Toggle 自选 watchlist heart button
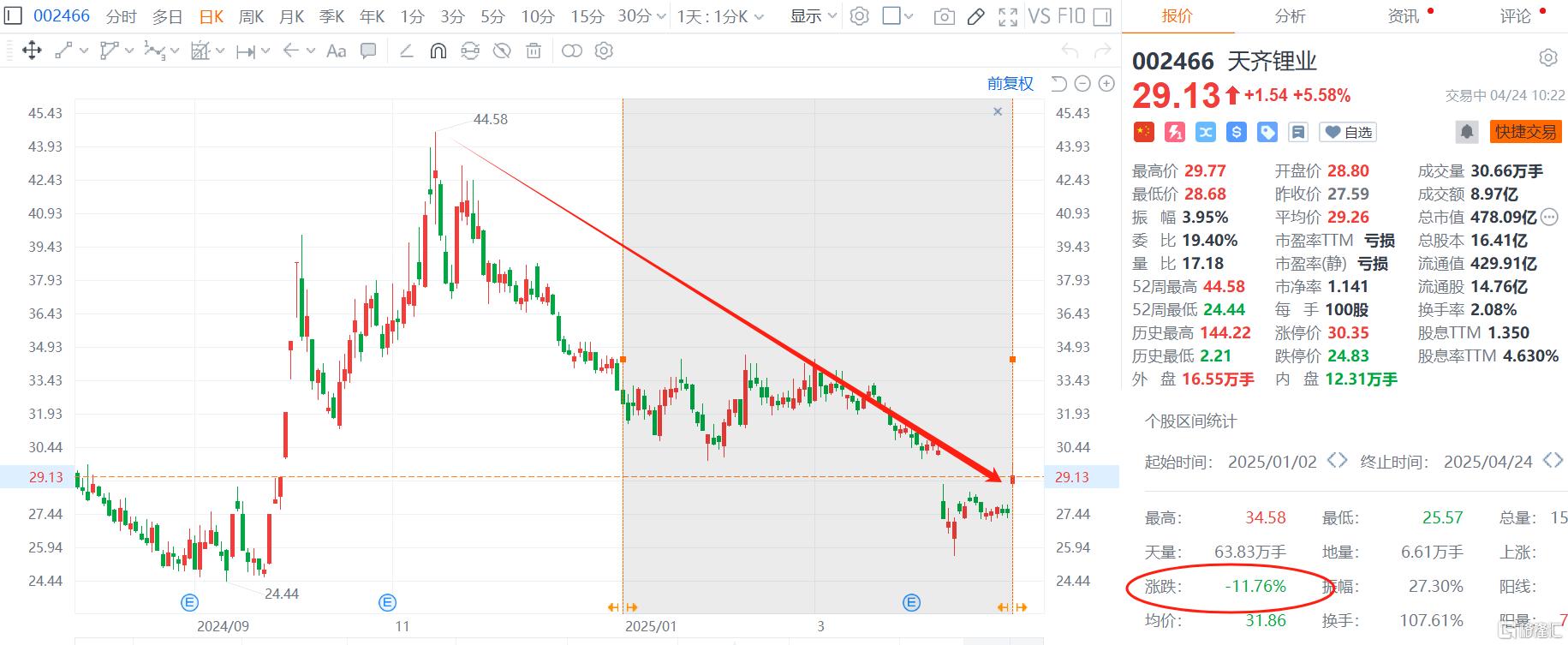 1348,132
